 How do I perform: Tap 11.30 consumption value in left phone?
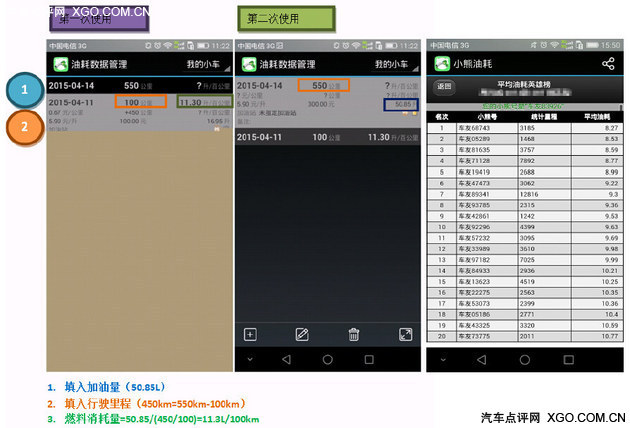pyautogui.click(x=205, y=102)
